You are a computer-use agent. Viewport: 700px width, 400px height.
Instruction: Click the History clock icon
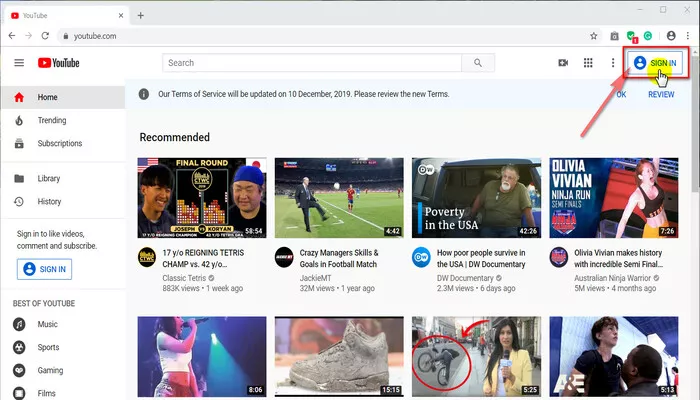pyautogui.click(x=19, y=202)
